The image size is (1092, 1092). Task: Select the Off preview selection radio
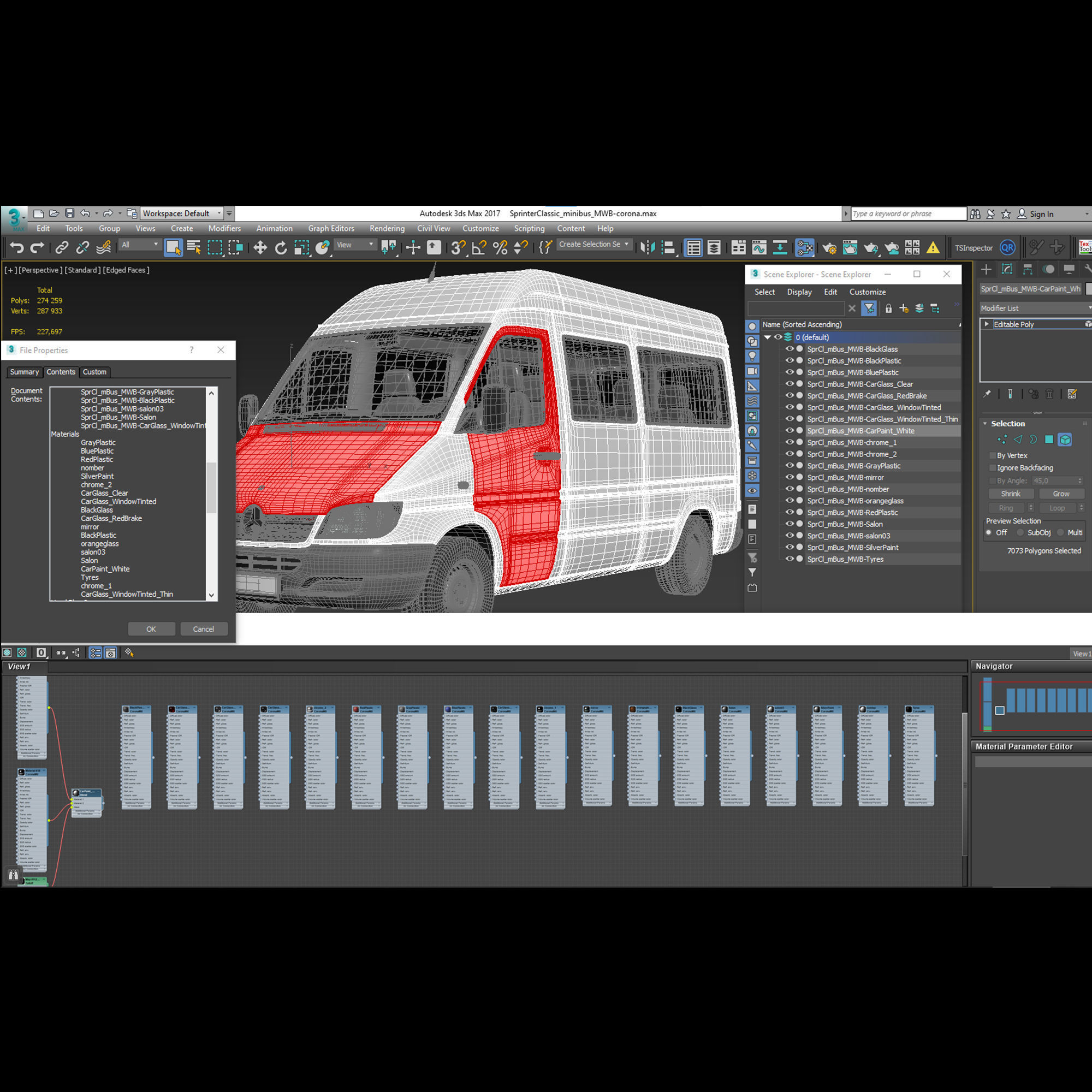pos(989,532)
